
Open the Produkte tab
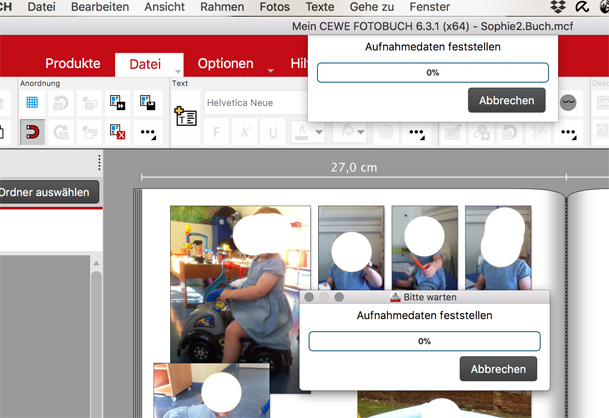73,63
